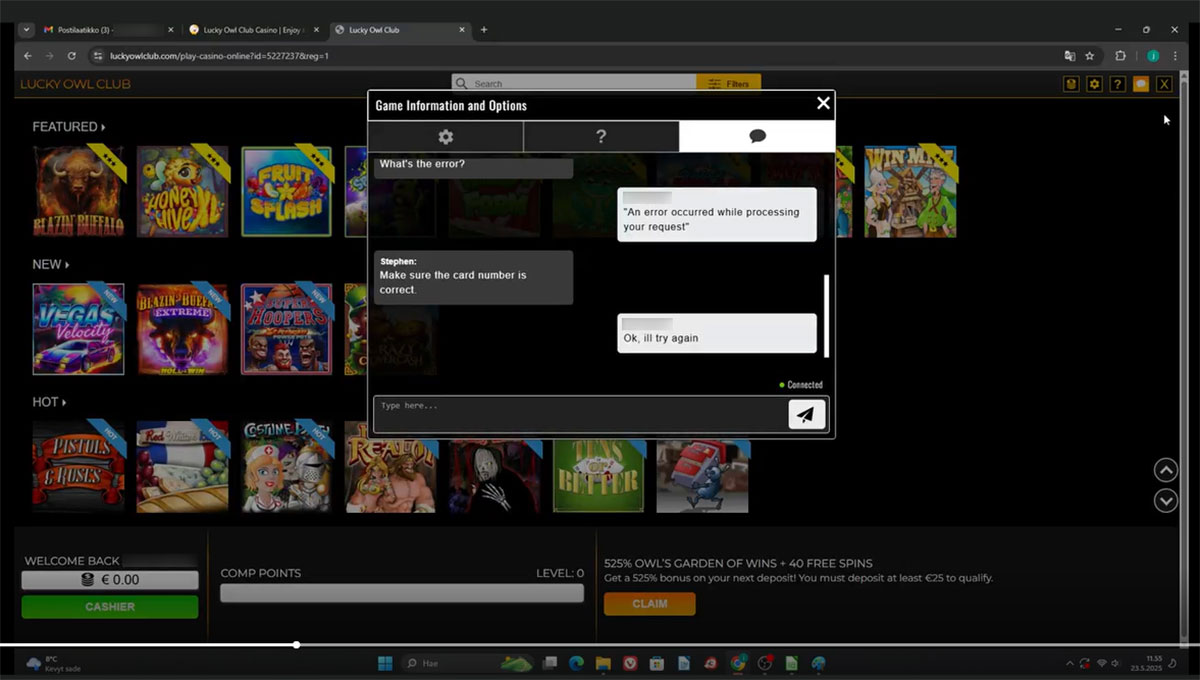Click the scroll down arrow circle
Image resolution: width=1200 pixels, height=680 pixels.
pos(1166,501)
